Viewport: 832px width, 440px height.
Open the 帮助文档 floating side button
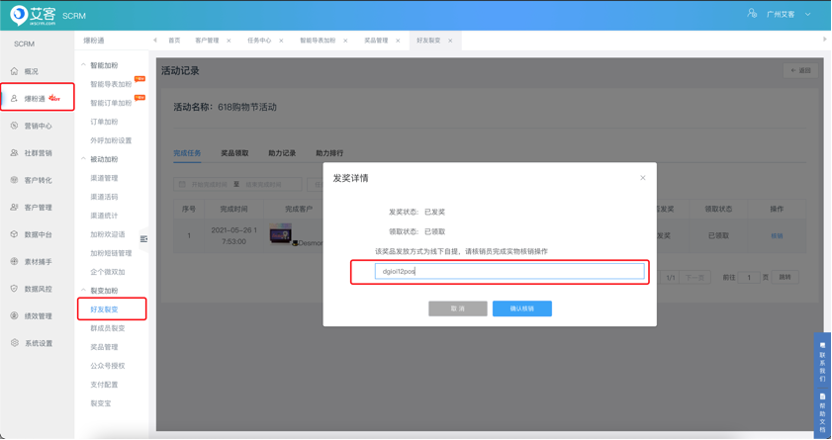822,409
